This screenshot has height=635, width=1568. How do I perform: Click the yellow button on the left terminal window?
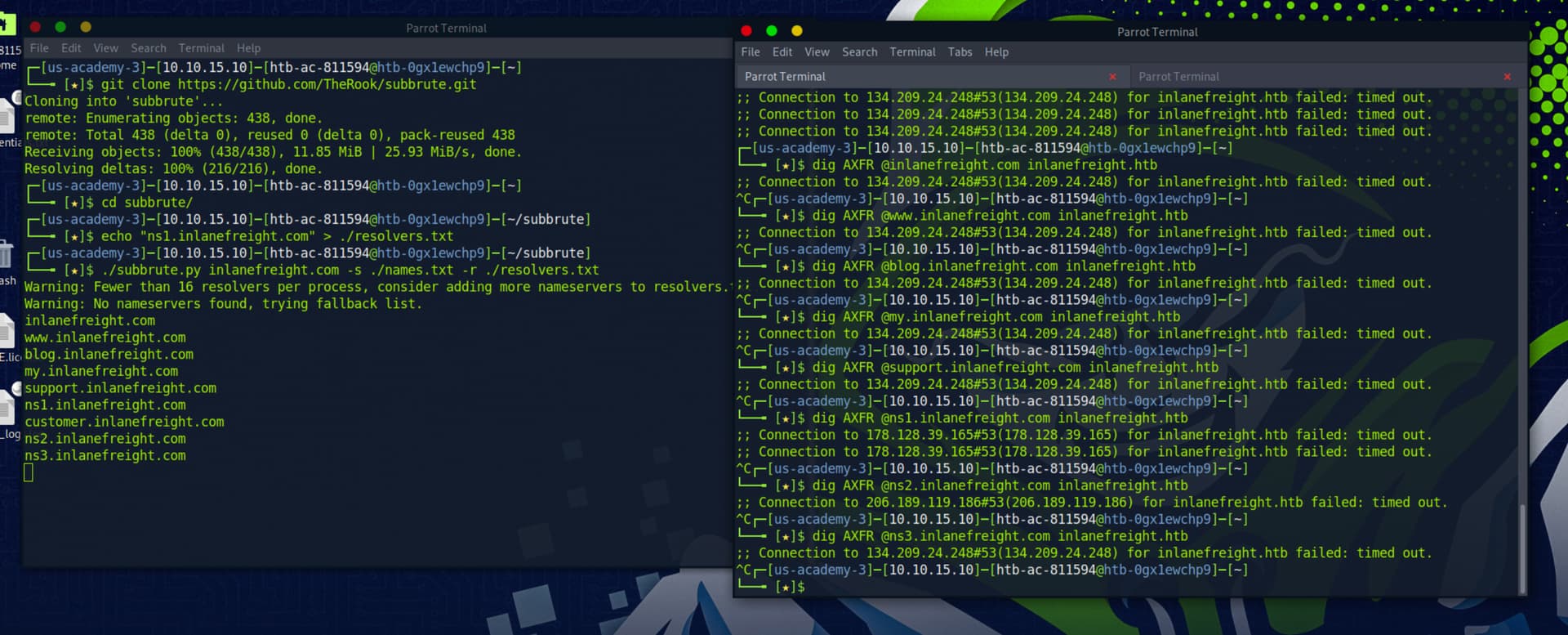point(86,27)
